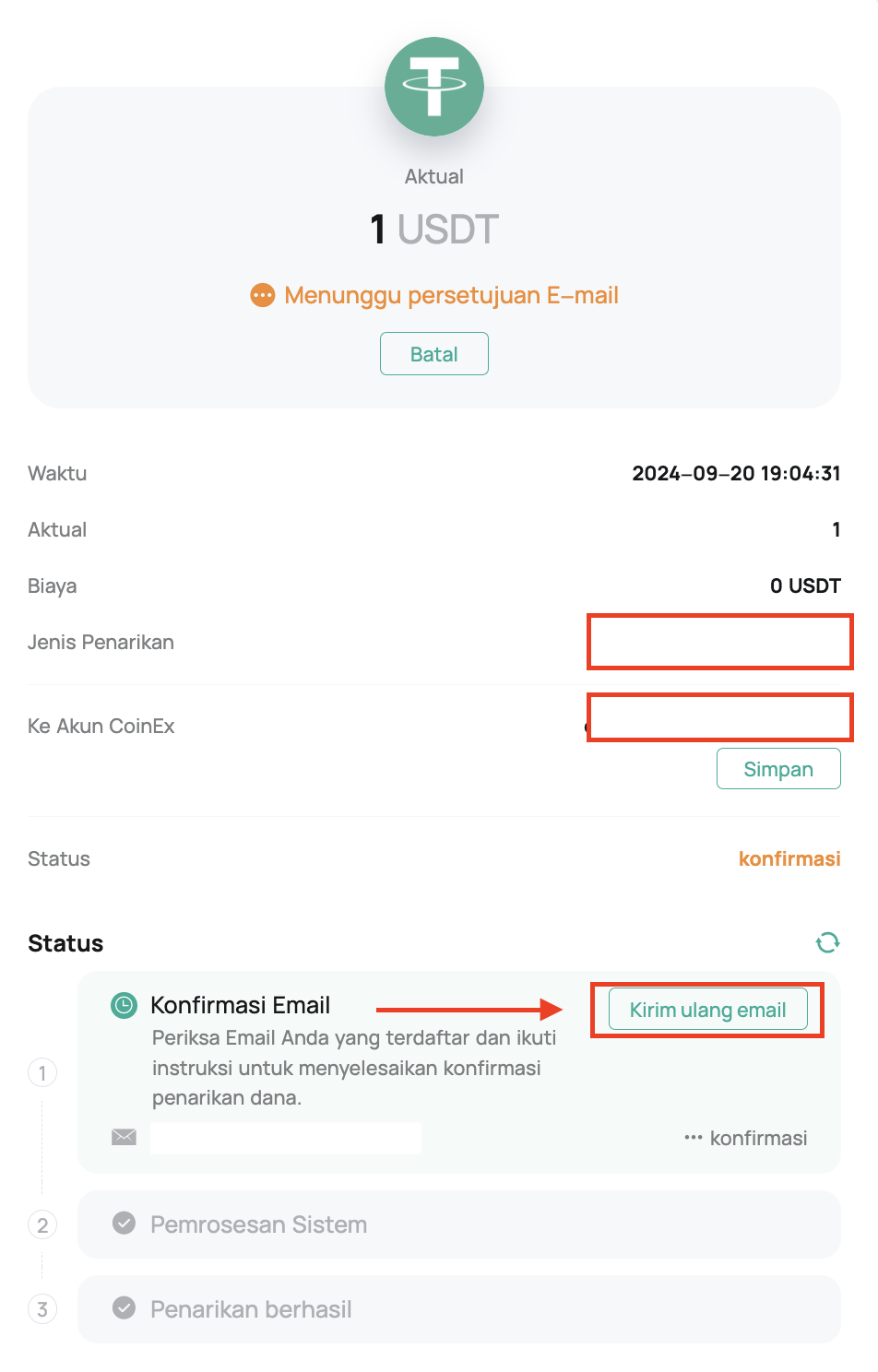Select the Penarikan berhasil step row
The image size is (878, 1372).
click(x=459, y=1309)
